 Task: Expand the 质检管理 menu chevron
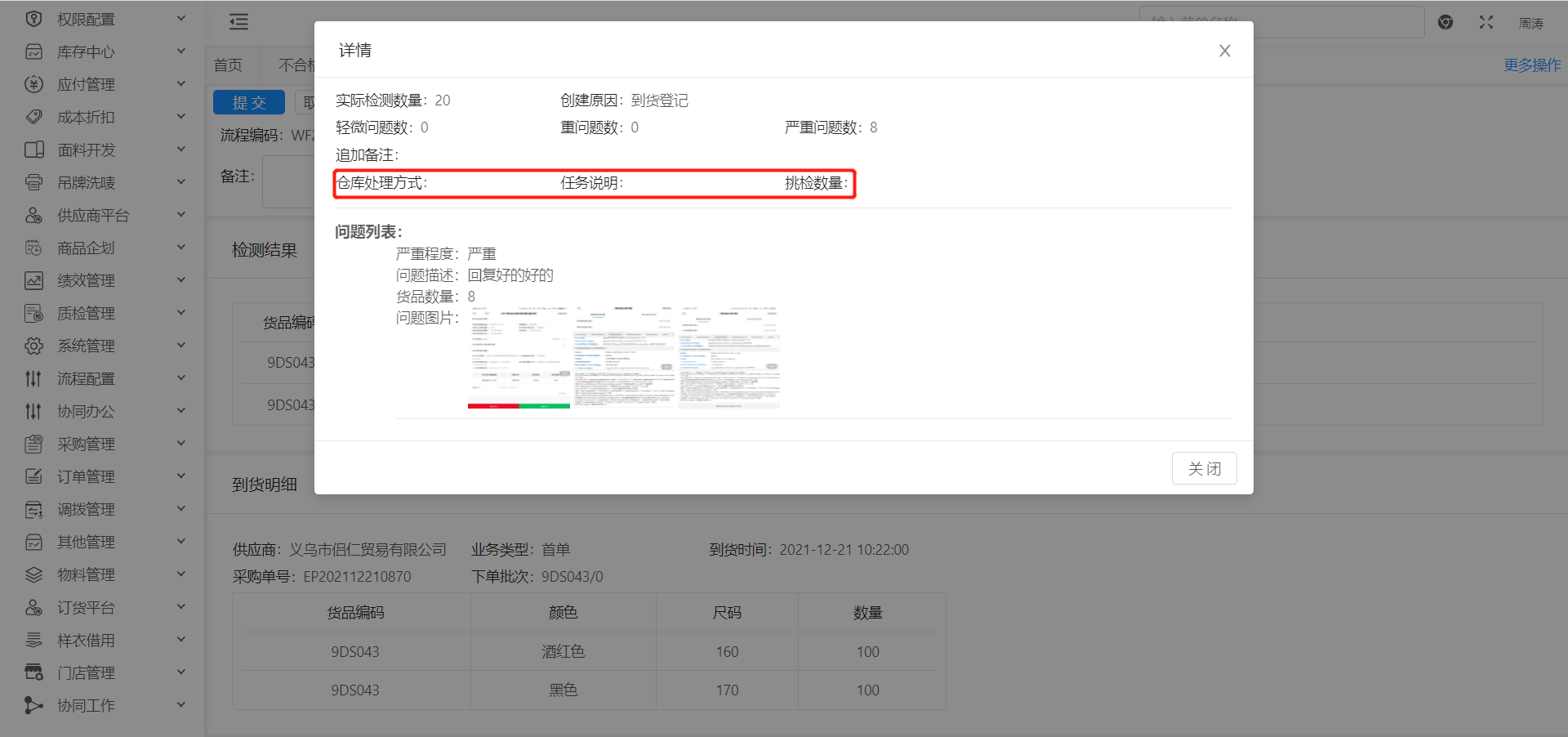pyautogui.click(x=181, y=313)
